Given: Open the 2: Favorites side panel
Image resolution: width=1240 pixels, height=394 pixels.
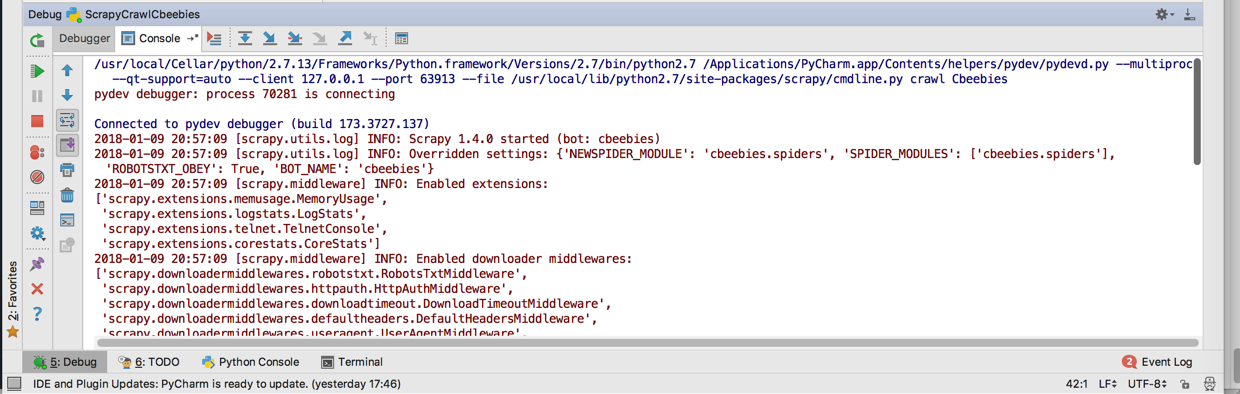Looking at the screenshot, I should tap(12, 298).
